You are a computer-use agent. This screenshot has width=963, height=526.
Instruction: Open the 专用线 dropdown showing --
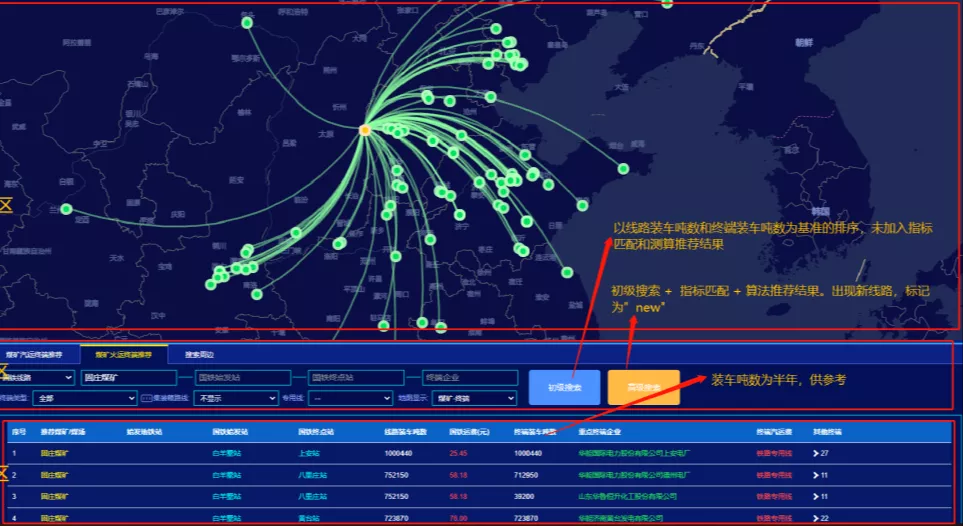(350, 398)
